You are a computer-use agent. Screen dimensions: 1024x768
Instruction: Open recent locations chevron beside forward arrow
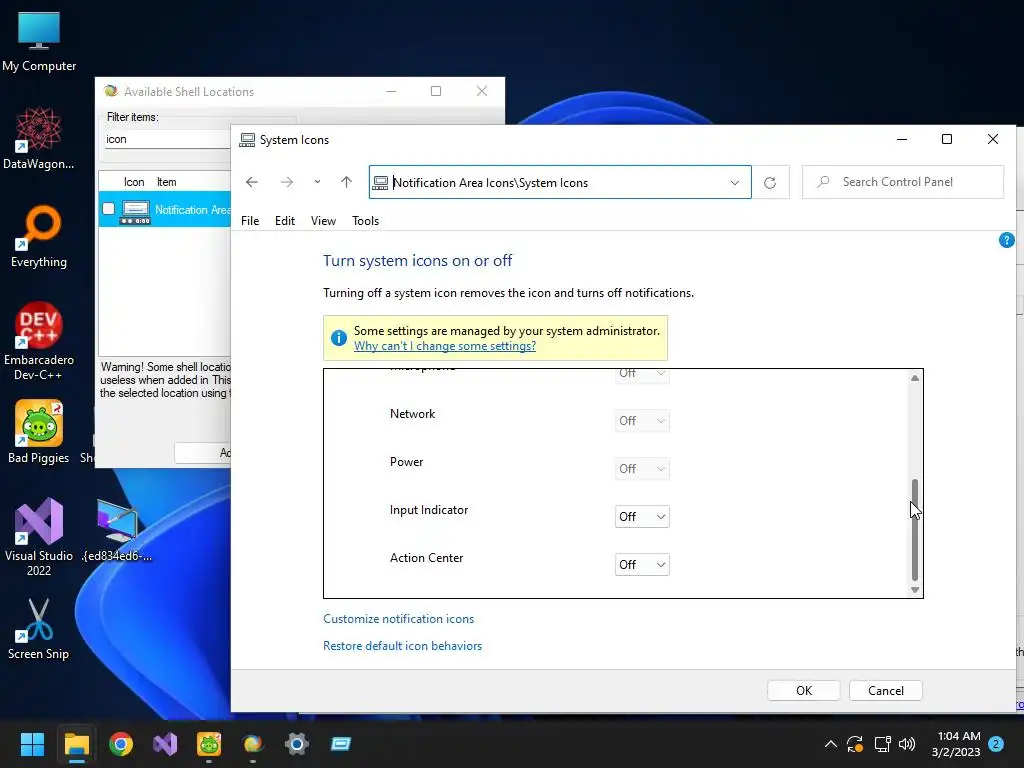click(317, 182)
